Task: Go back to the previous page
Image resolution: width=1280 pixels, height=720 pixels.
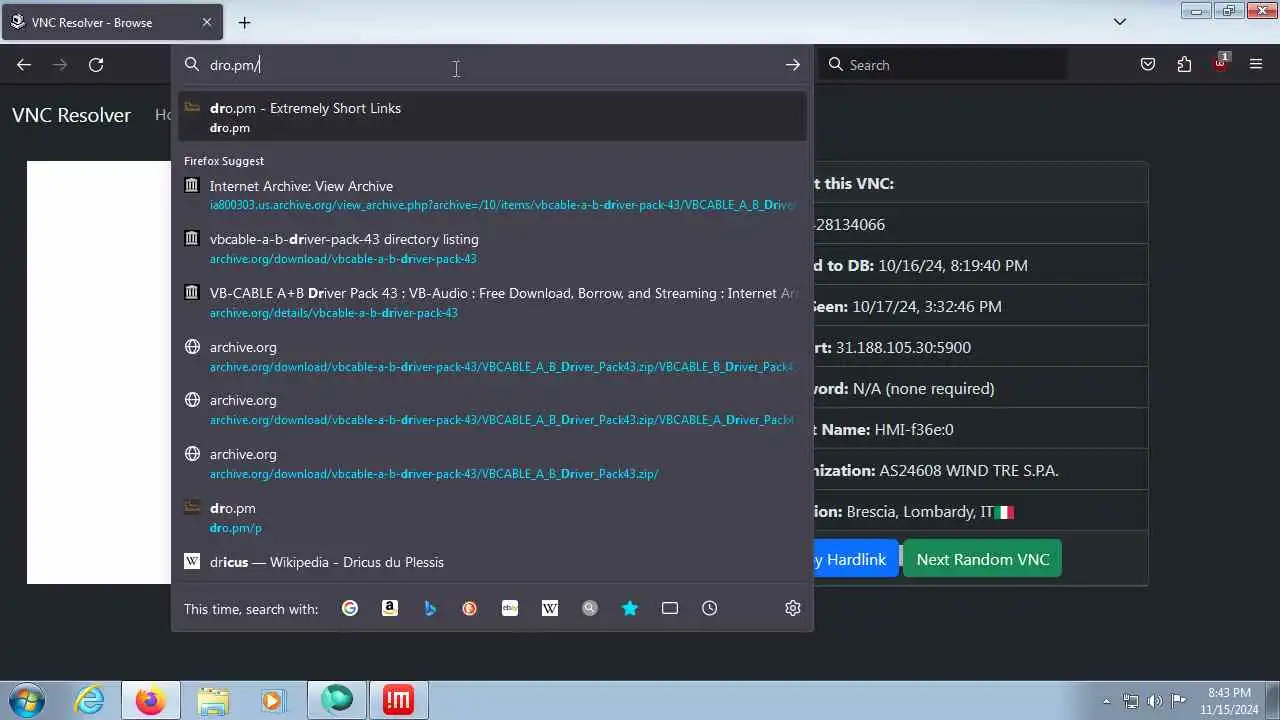Action: [24, 65]
